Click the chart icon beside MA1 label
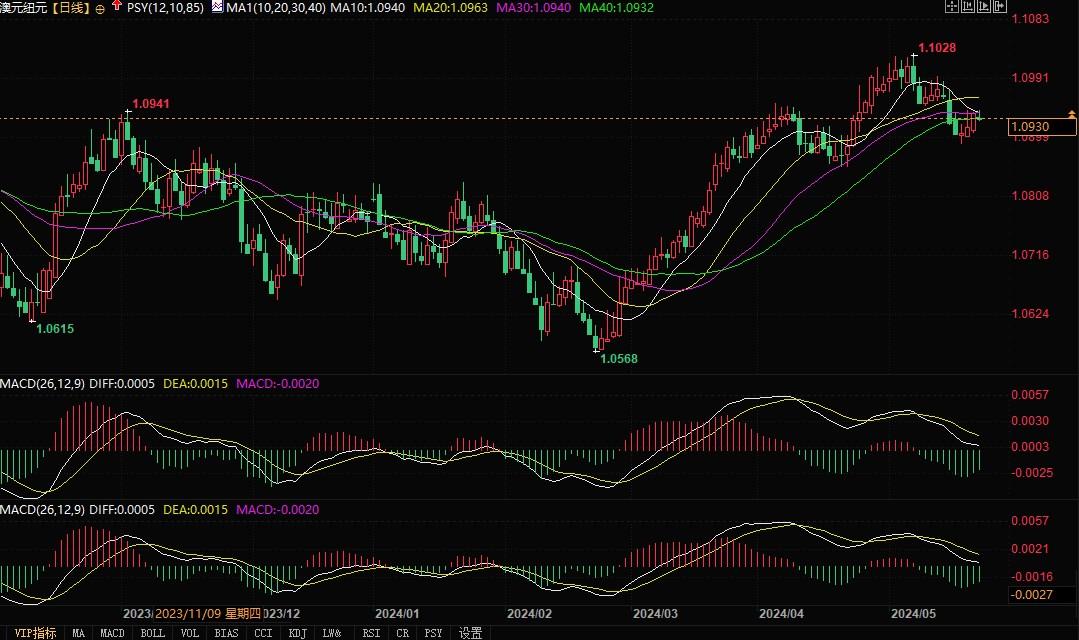This screenshot has width=1079, height=640. [x=217, y=7]
